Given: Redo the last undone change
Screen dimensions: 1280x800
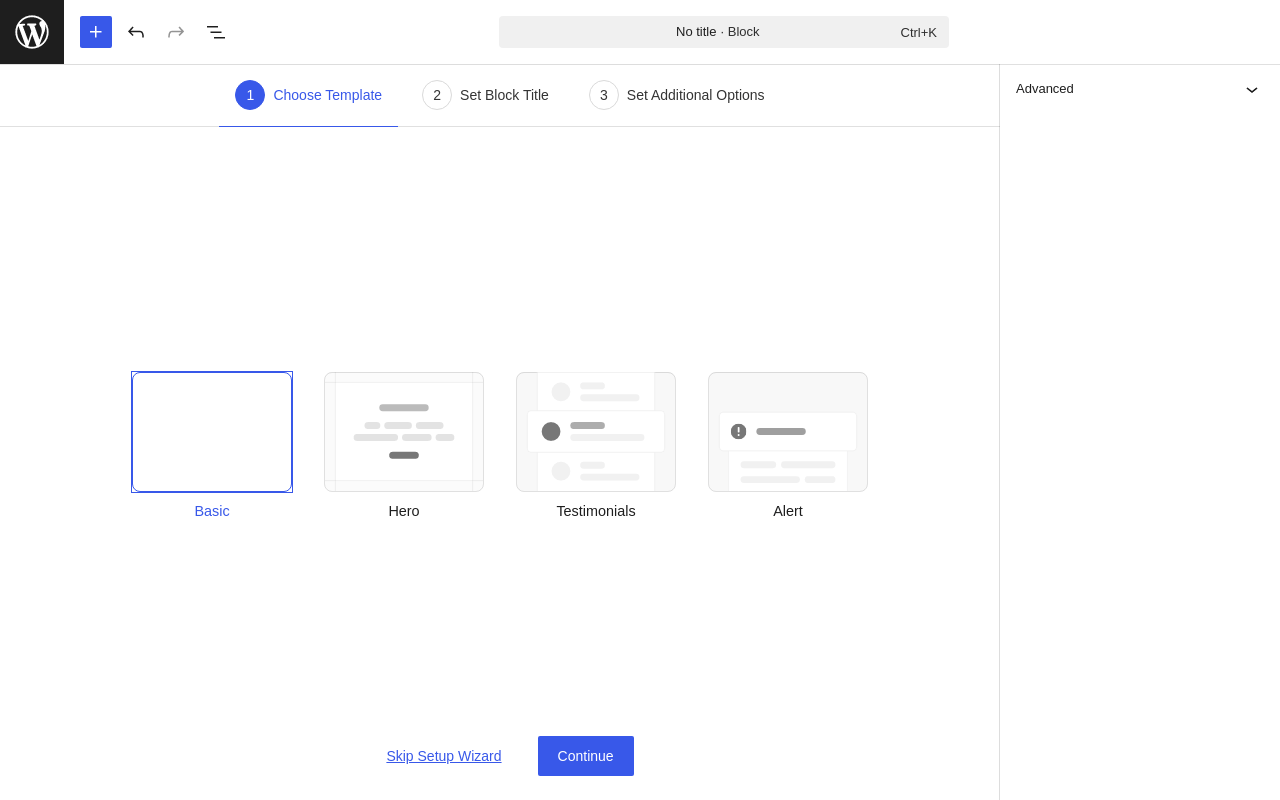Looking at the screenshot, I should 176,32.
